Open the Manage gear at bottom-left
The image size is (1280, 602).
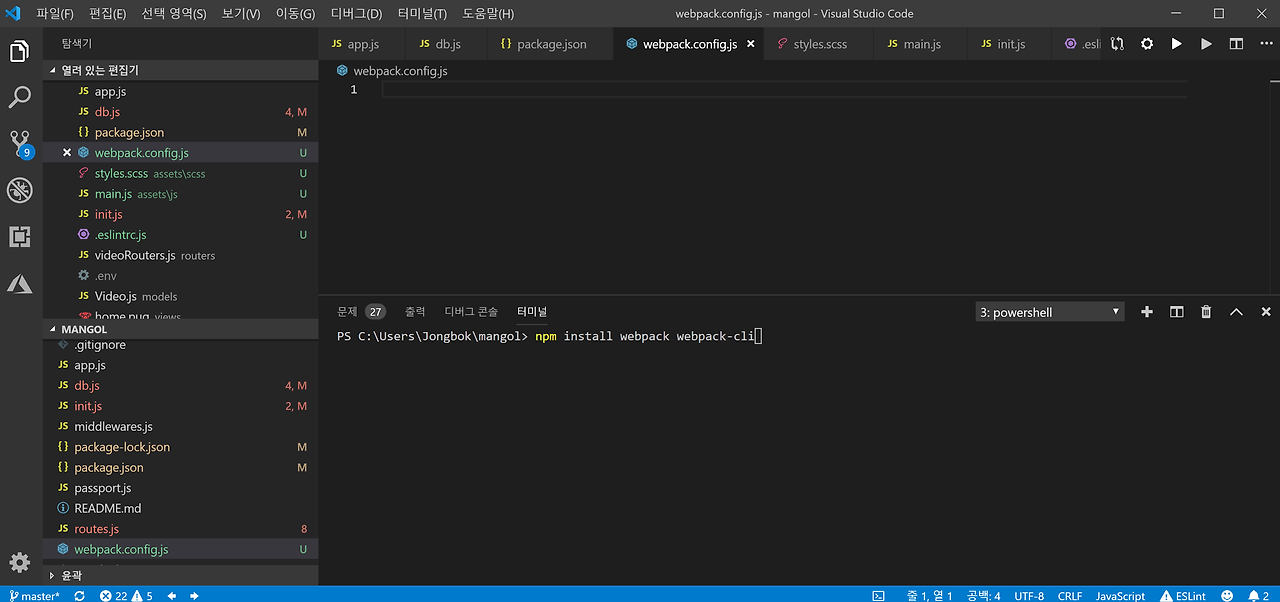[x=20, y=562]
